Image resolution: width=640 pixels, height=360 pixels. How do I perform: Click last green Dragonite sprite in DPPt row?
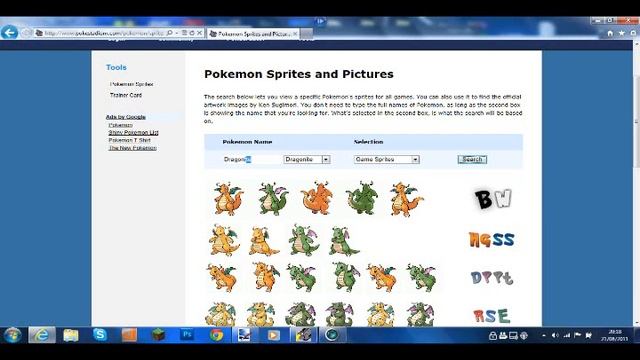(421, 278)
